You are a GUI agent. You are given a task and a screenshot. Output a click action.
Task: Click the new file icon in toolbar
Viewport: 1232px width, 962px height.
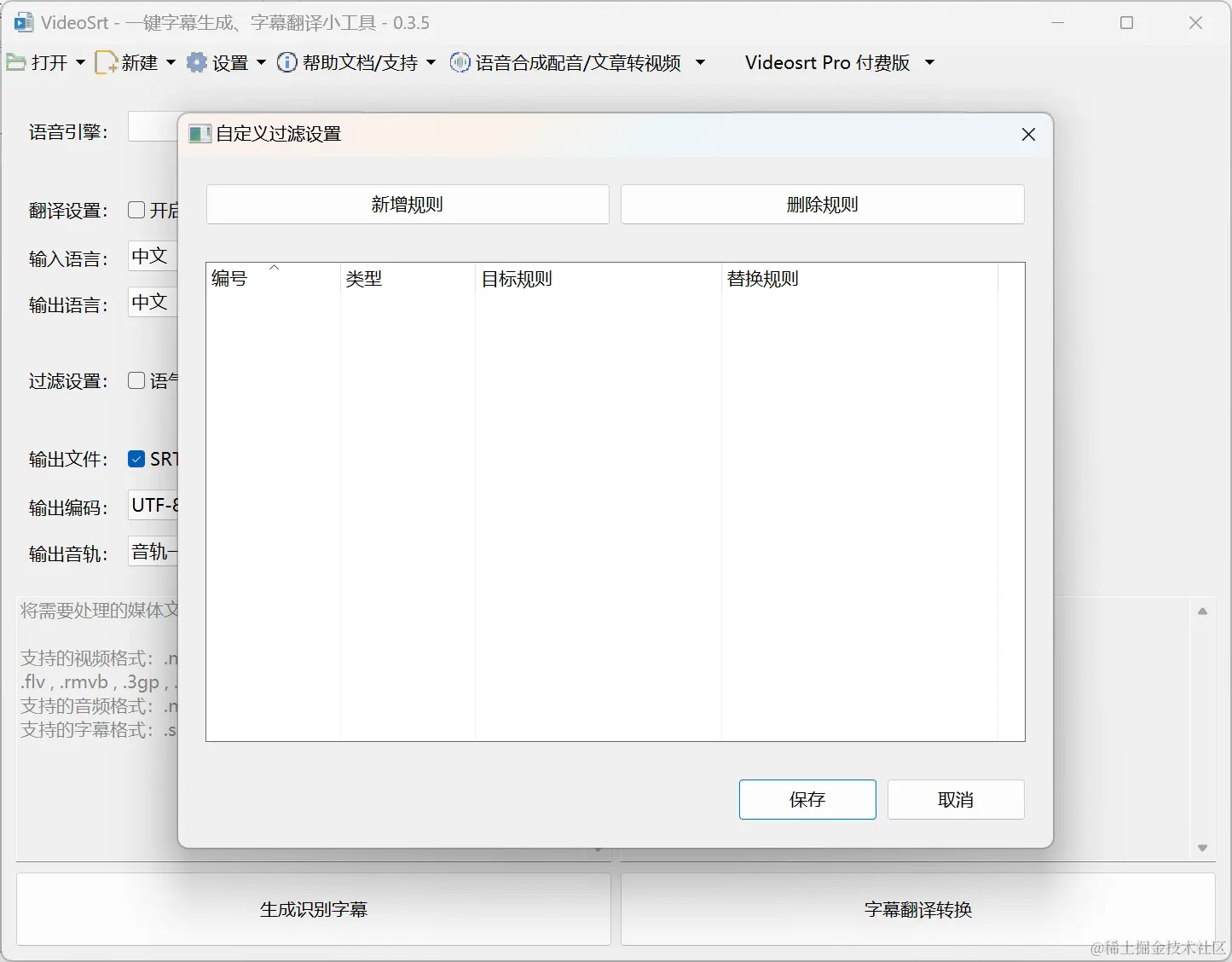point(106,62)
